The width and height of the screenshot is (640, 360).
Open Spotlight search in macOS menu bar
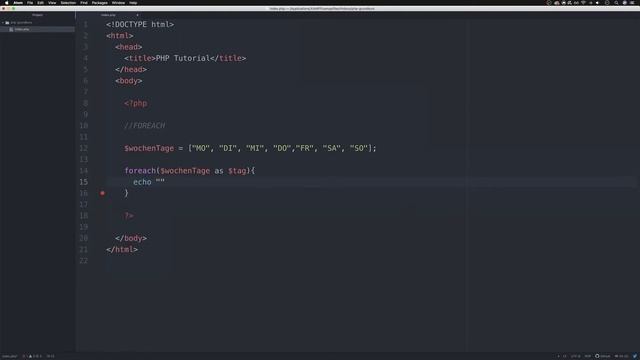616,2
